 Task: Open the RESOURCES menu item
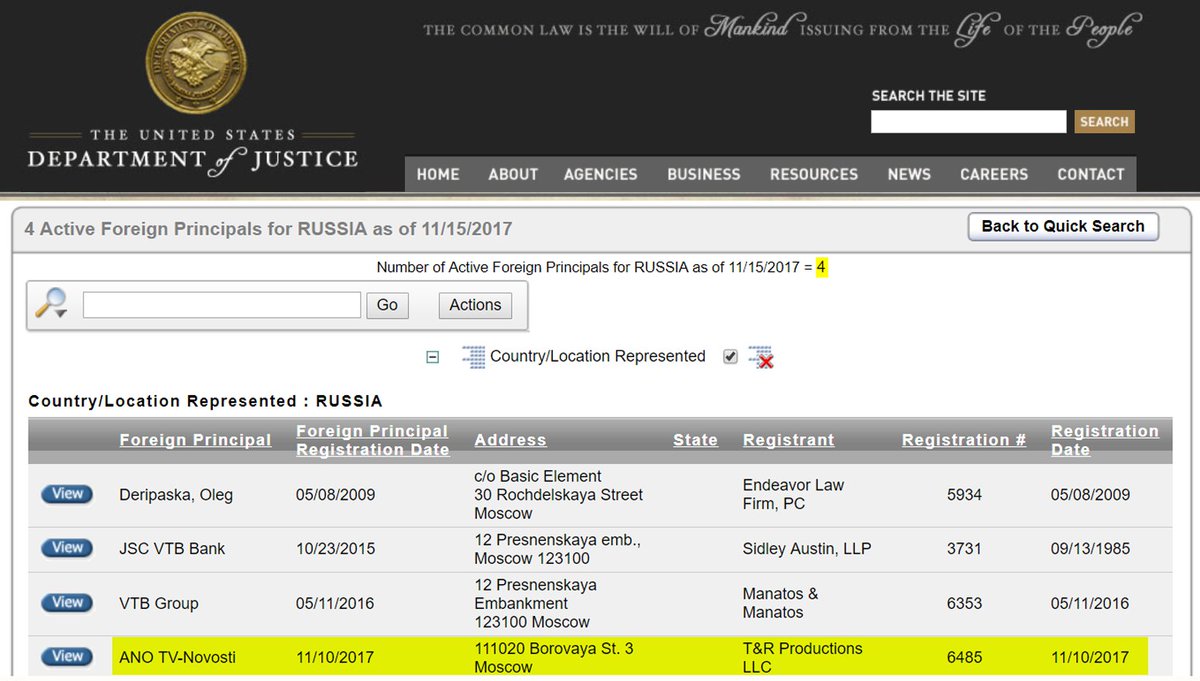click(814, 174)
